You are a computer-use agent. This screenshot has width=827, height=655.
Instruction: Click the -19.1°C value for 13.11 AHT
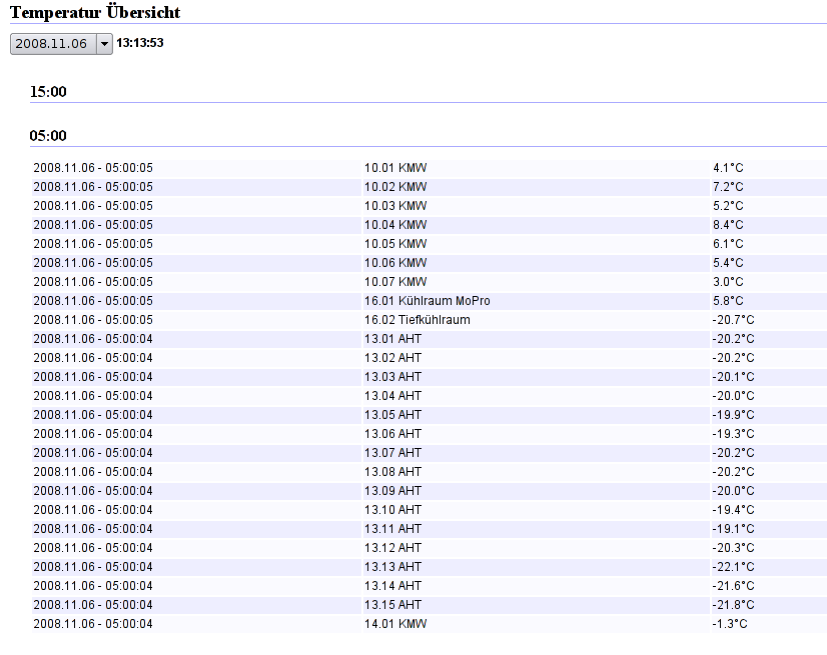[x=734, y=528]
